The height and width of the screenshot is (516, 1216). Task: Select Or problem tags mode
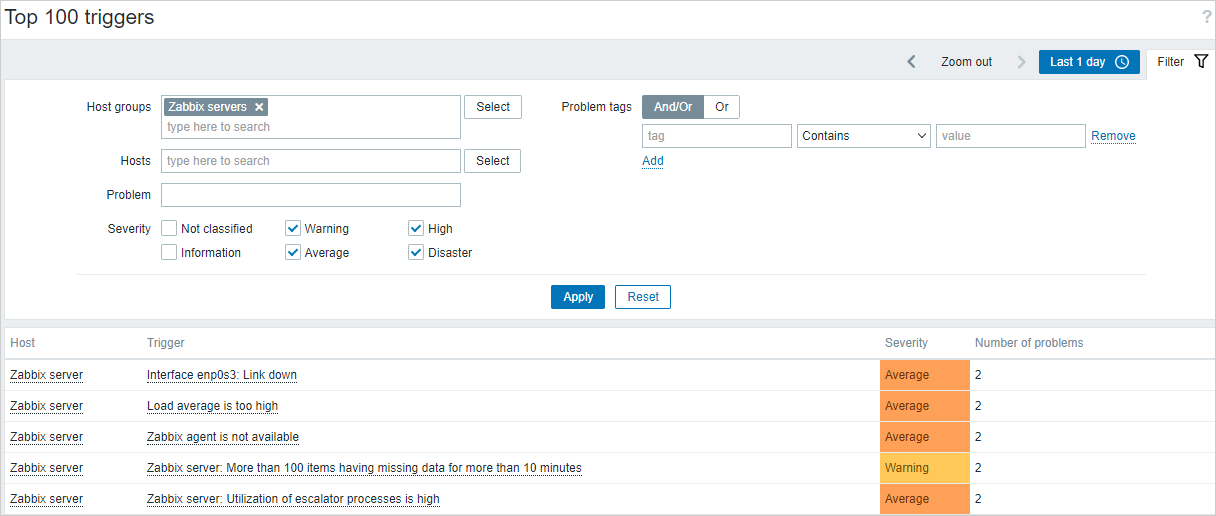tap(722, 107)
